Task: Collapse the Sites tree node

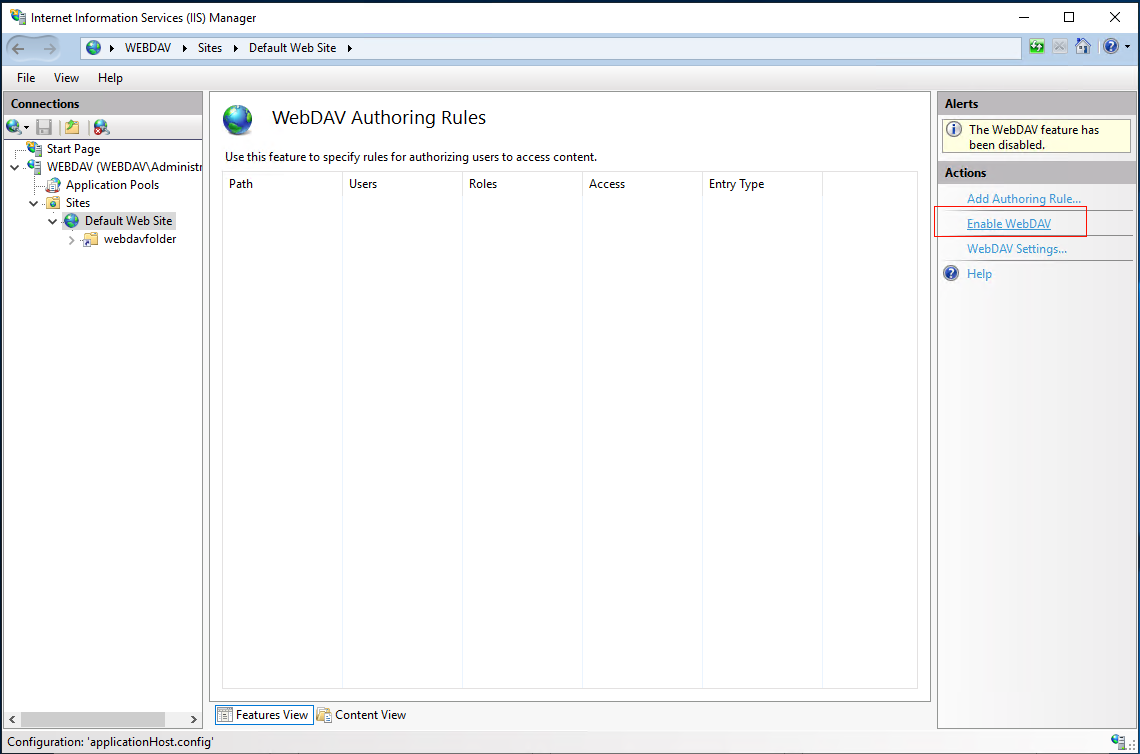Action: (33, 204)
